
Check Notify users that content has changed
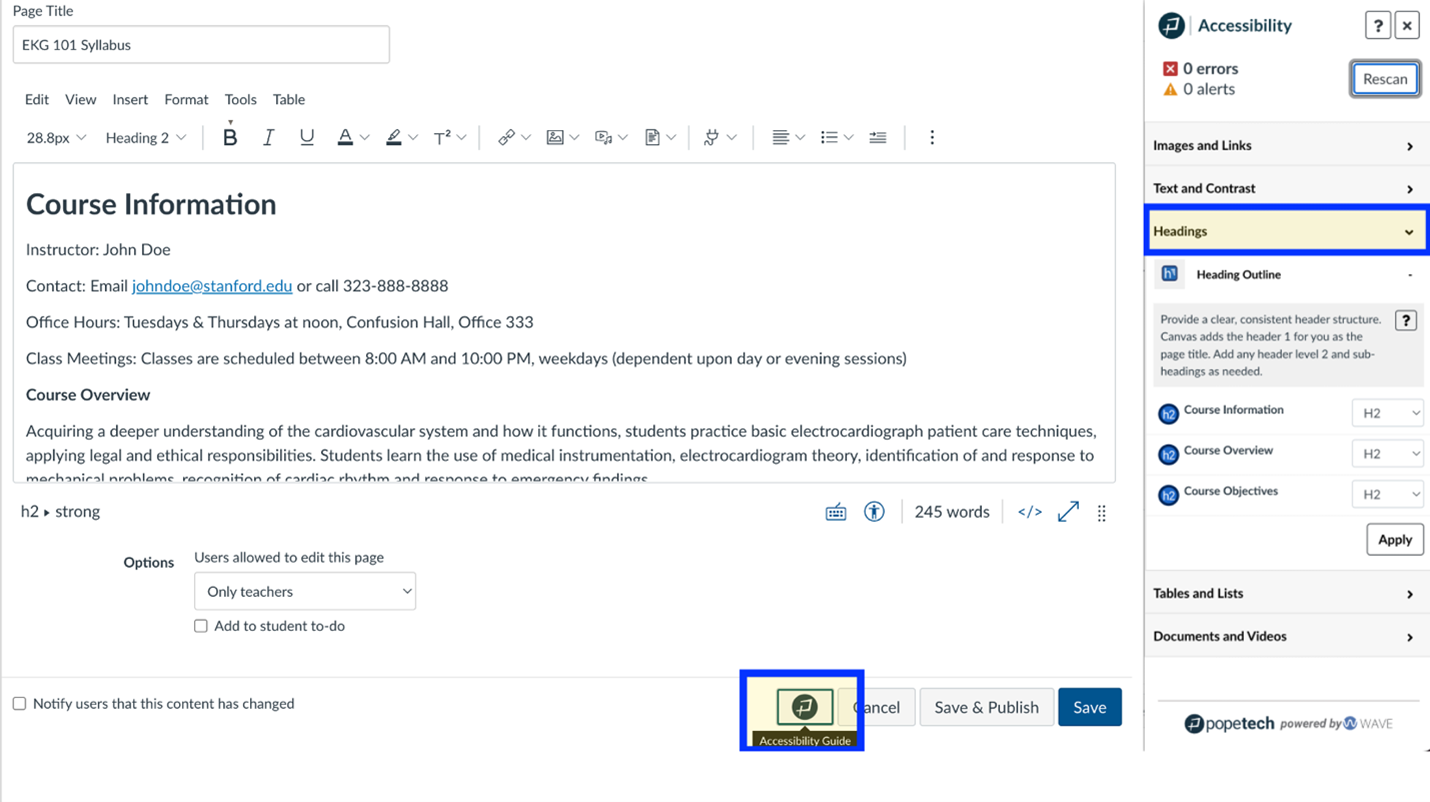[19, 704]
